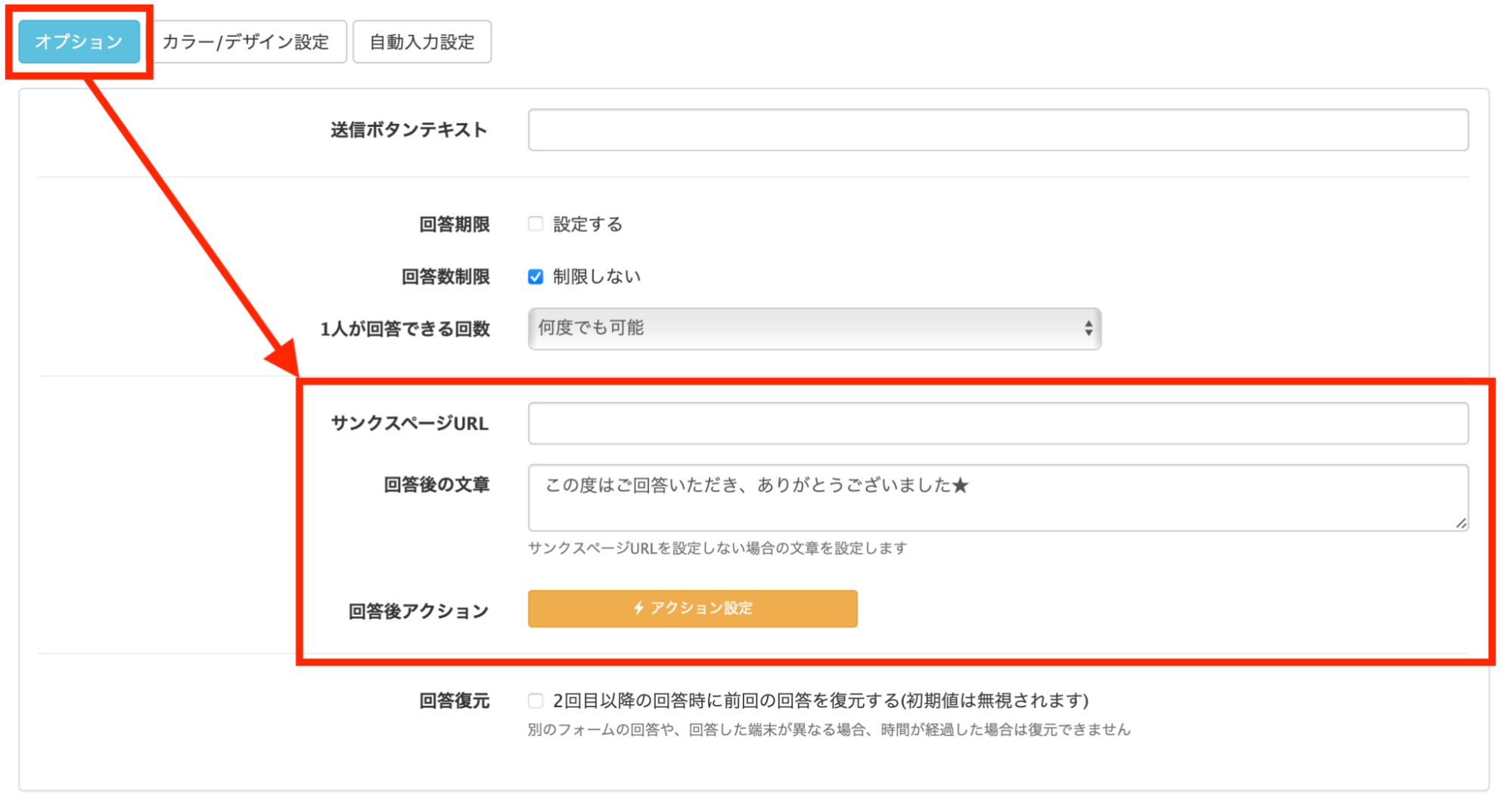Click inside the サンクスページURL input box

pyautogui.click(x=997, y=423)
